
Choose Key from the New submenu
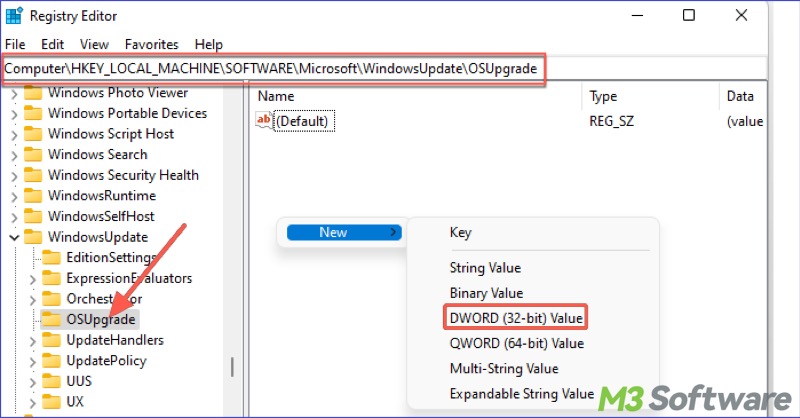460,232
